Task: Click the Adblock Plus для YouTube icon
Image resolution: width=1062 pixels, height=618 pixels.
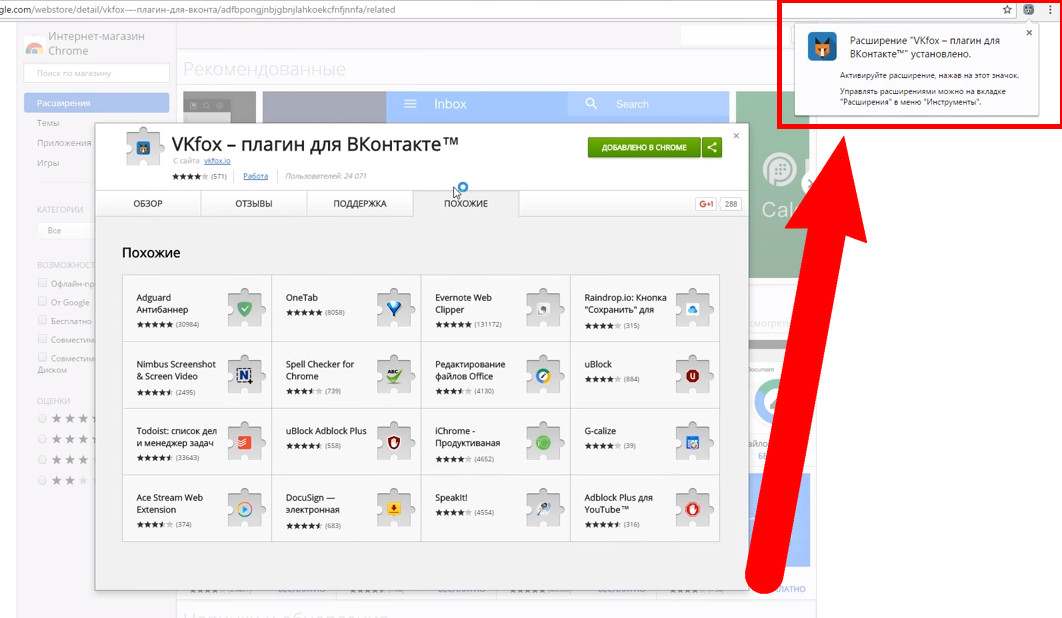Action: pos(693,509)
